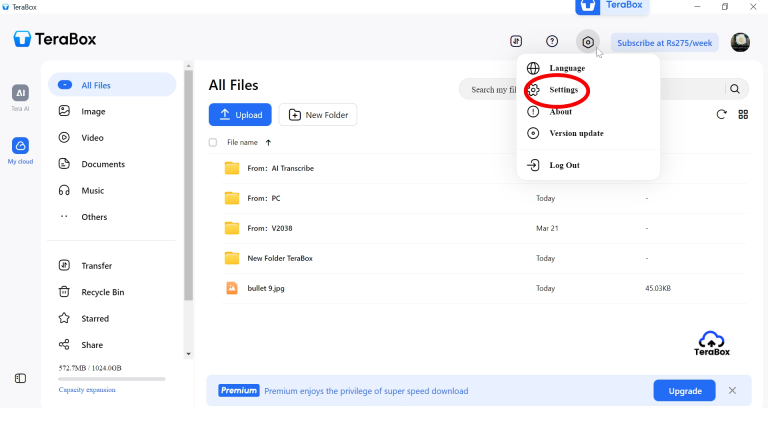Click sidebar scroll down arrow

pos(189,354)
